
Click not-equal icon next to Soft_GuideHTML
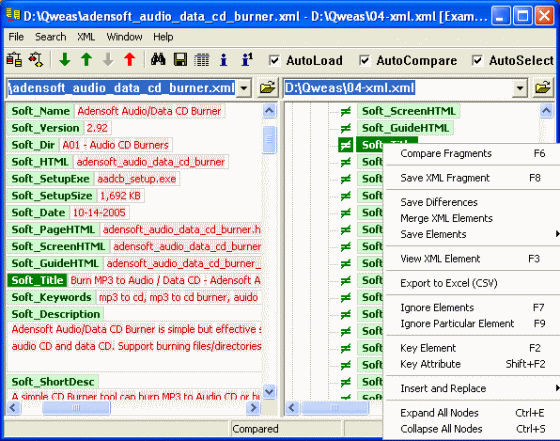pyautogui.click(x=345, y=128)
